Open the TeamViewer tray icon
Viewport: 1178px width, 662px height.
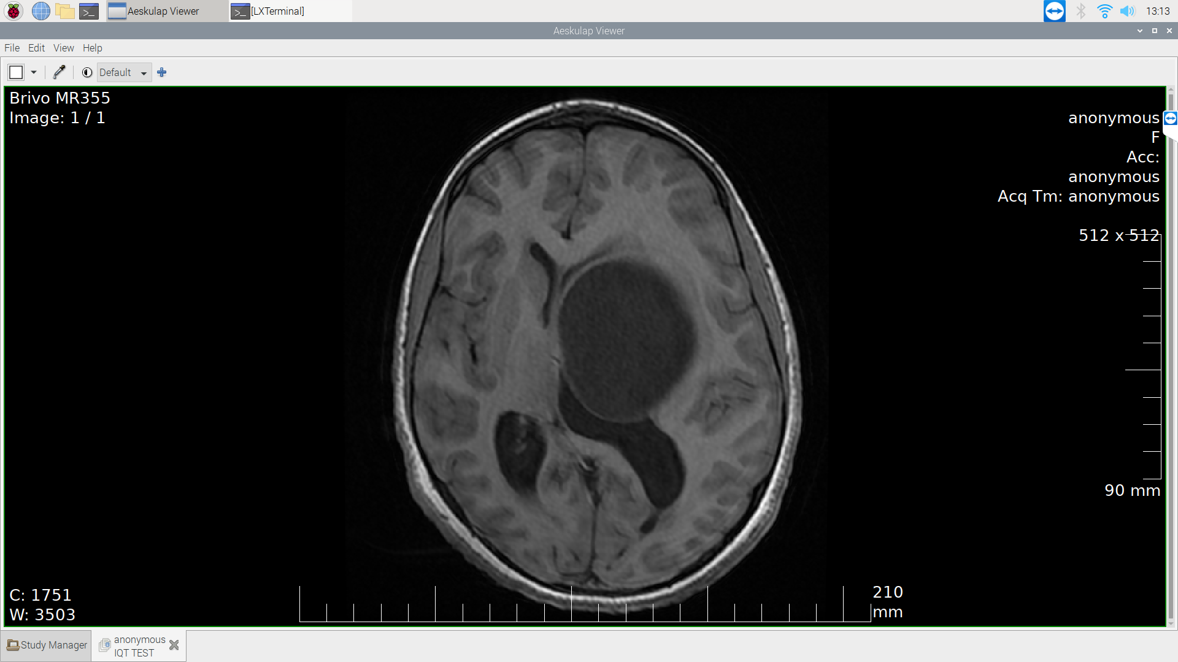click(1054, 11)
